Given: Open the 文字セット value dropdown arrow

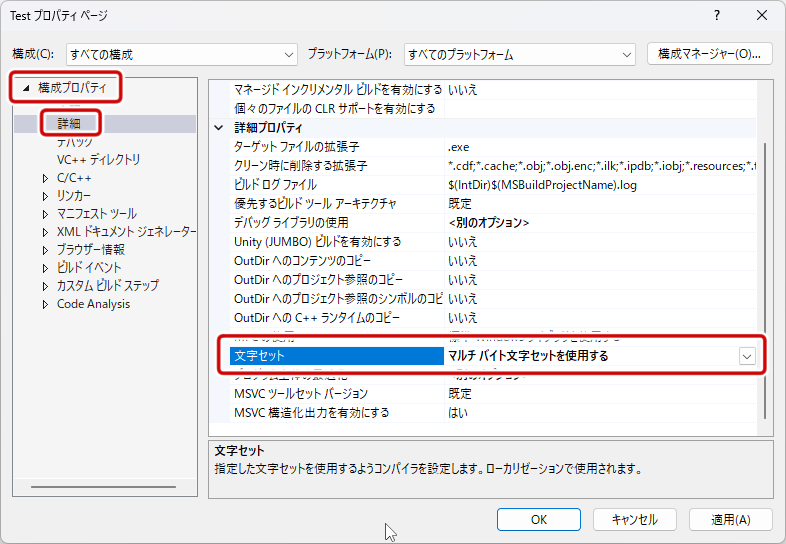Looking at the screenshot, I should 747,356.
